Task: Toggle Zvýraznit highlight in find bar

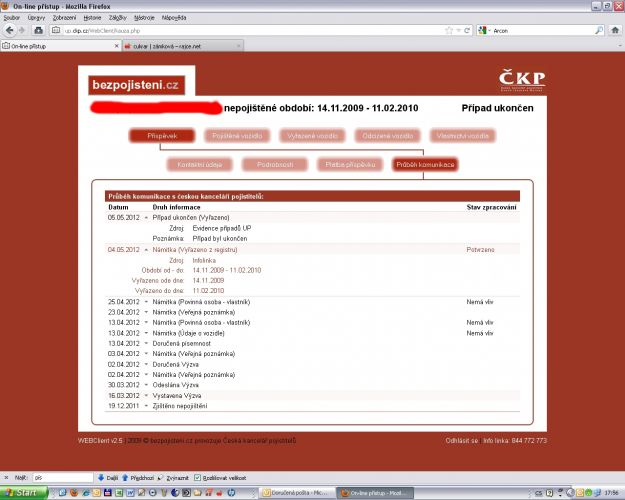Action: (173, 477)
